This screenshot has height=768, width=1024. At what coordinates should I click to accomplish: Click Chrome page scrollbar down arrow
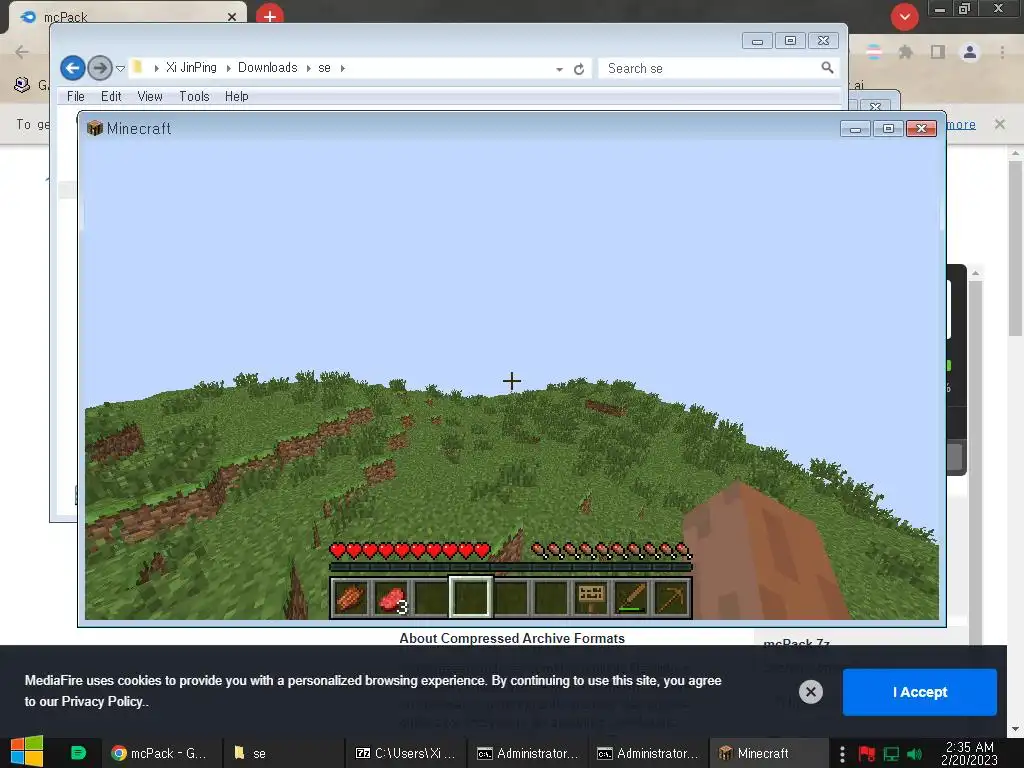point(1015,729)
